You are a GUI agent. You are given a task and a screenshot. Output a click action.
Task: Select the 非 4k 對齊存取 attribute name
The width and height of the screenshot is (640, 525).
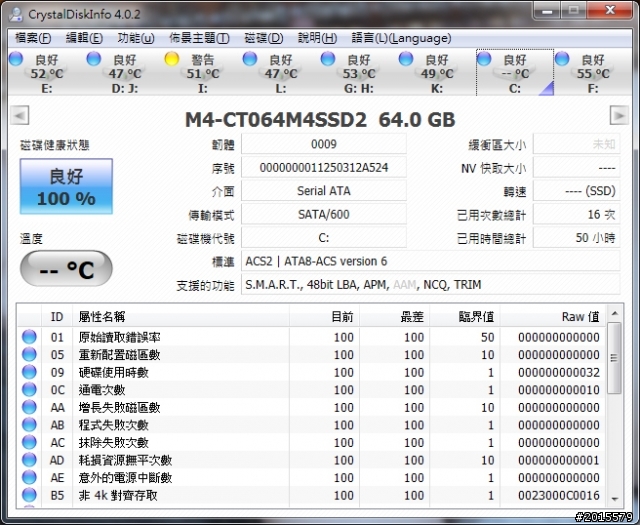tap(118, 495)
